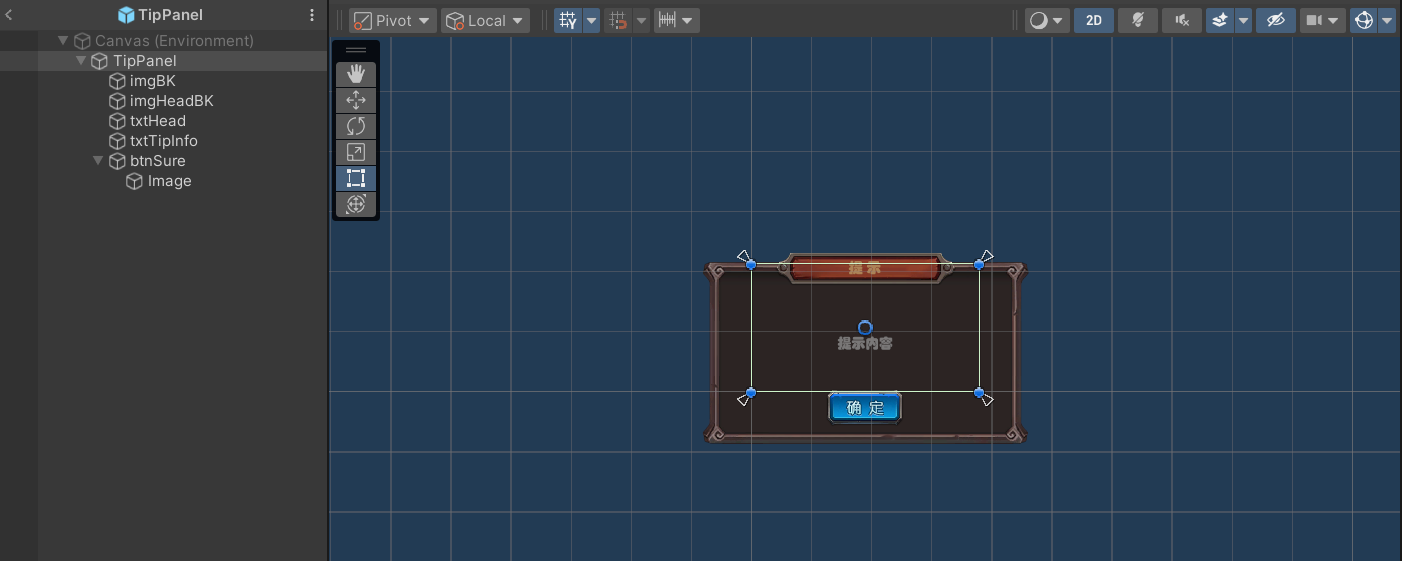The image size is (1402, 561).
Task: Toggle hidden objects visibility eye icon
Action: click(1275, 21)
